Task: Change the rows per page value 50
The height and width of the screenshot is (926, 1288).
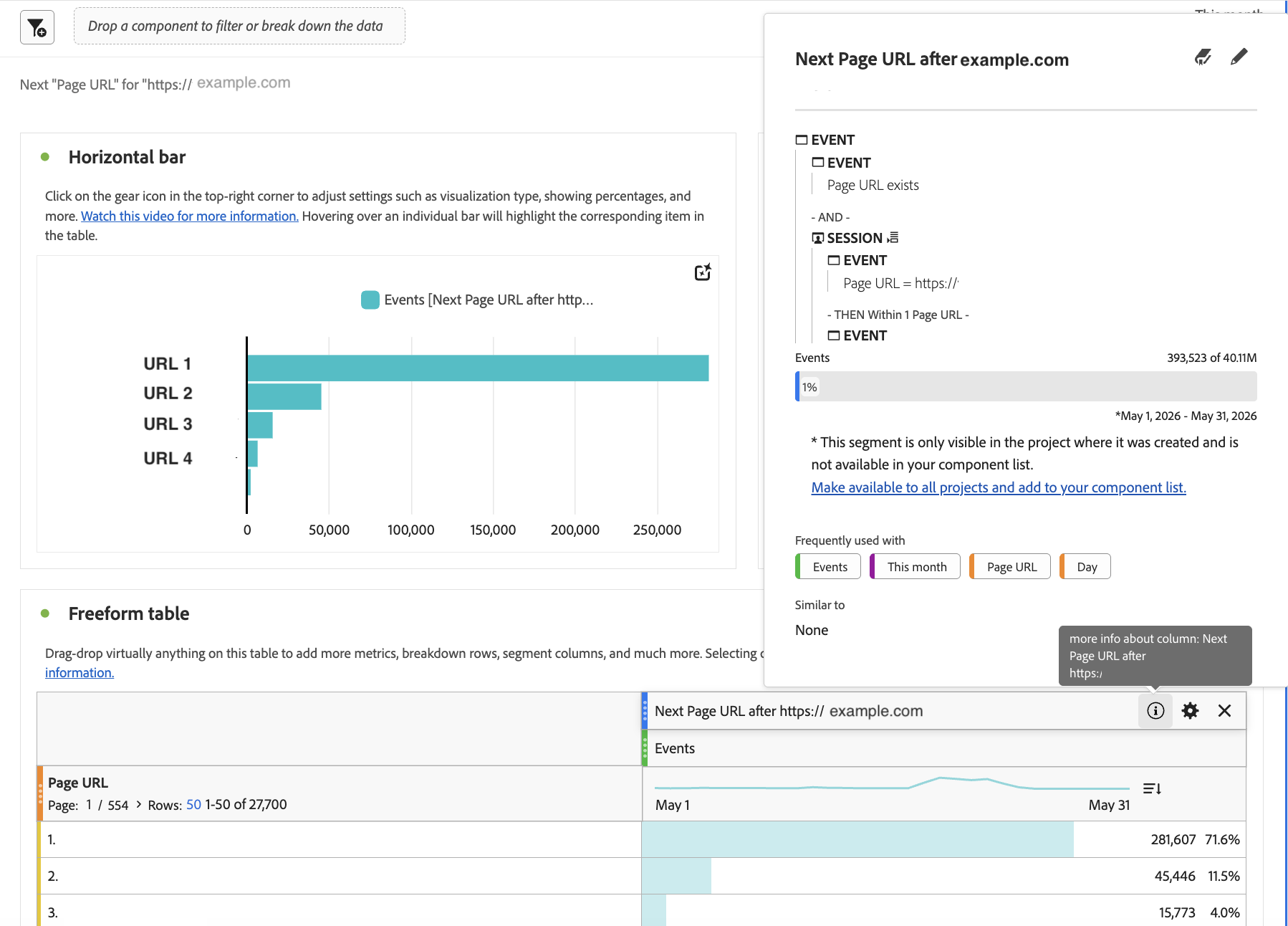Action: (x=193, y=804)
